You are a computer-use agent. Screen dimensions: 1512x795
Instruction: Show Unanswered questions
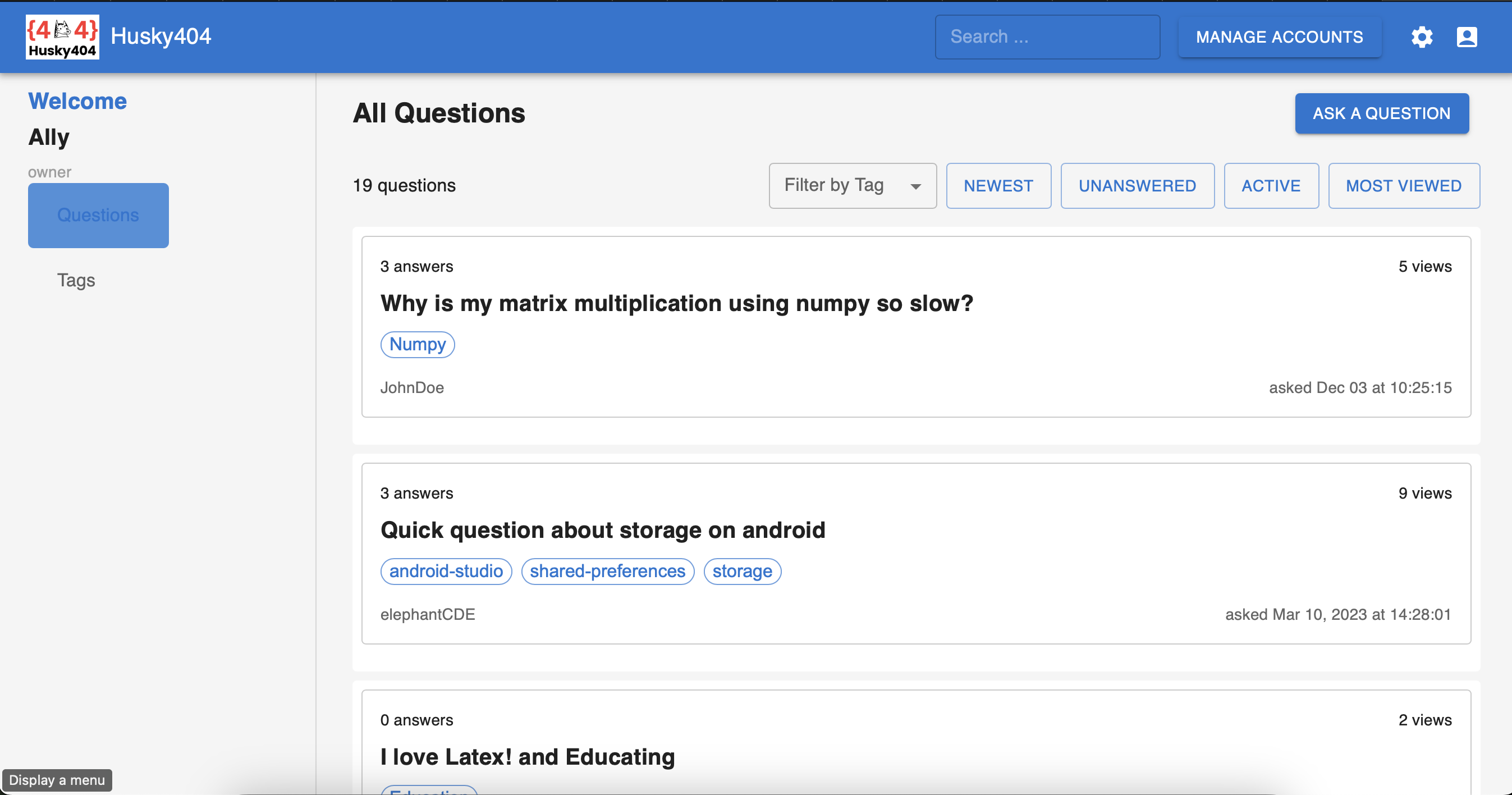[x=1137, y=185]
